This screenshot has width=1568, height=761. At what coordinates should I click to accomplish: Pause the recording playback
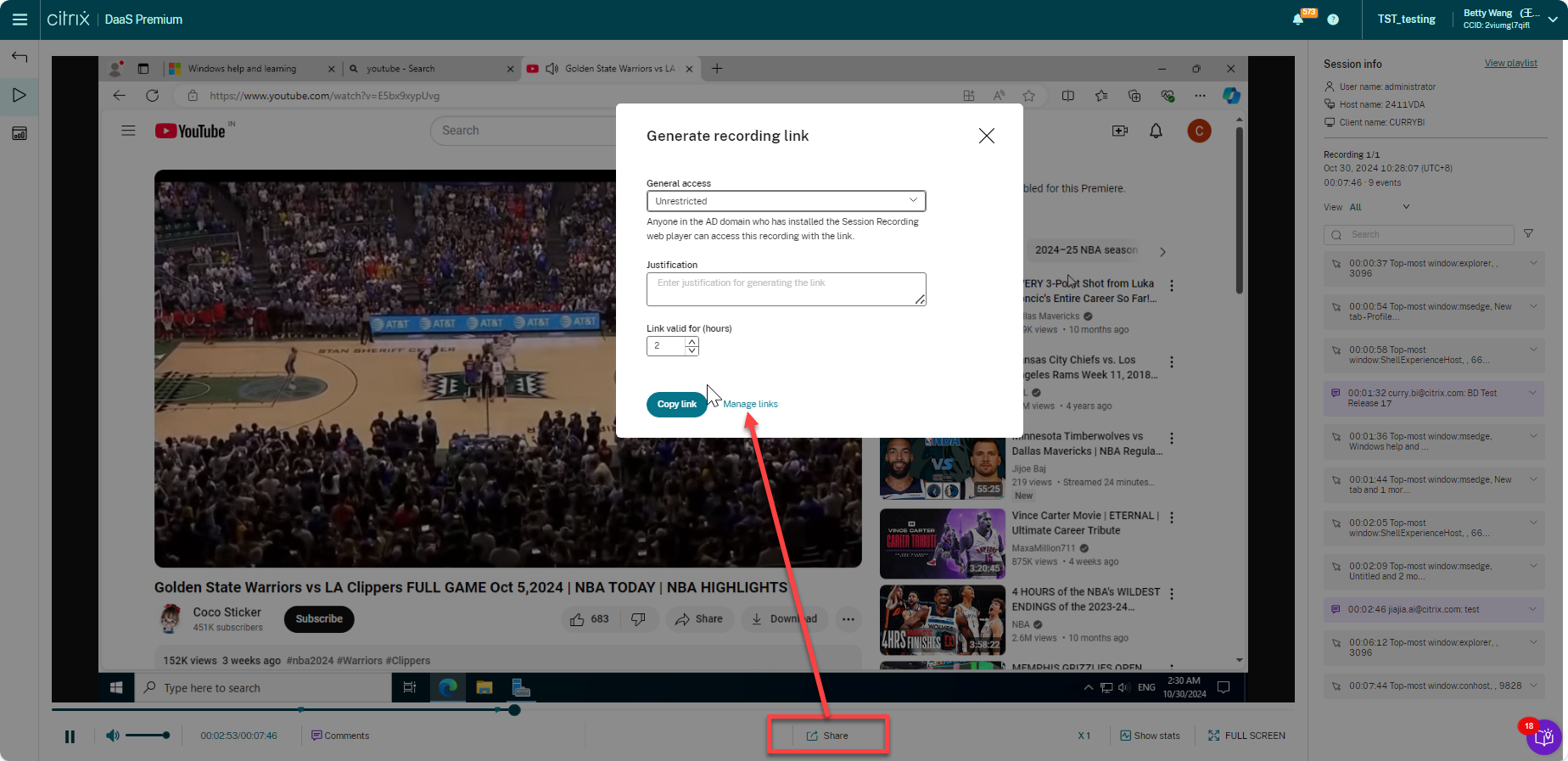[70, 736]
